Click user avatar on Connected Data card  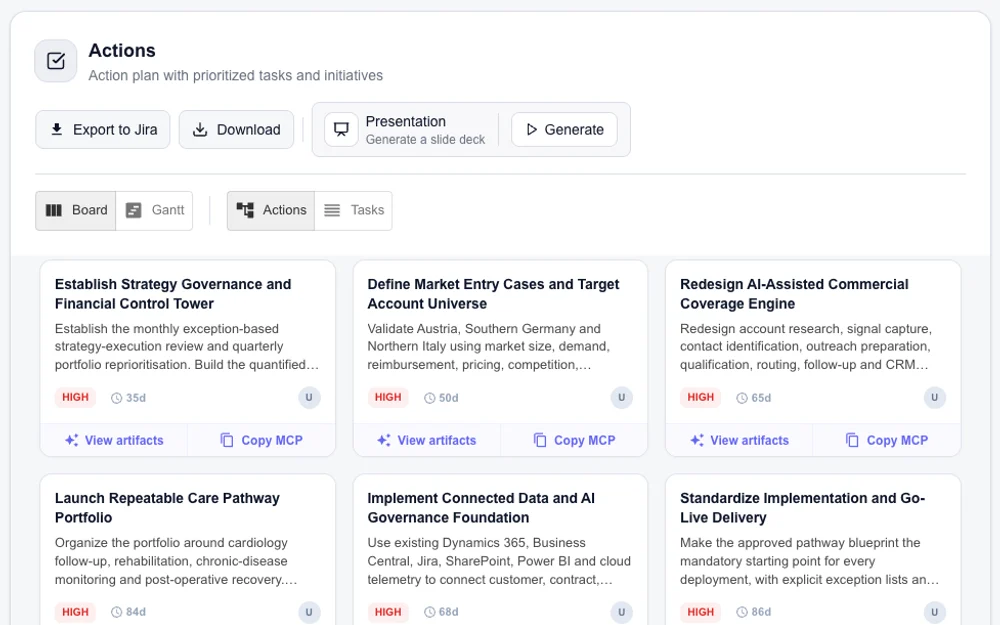tap(622, 612)
